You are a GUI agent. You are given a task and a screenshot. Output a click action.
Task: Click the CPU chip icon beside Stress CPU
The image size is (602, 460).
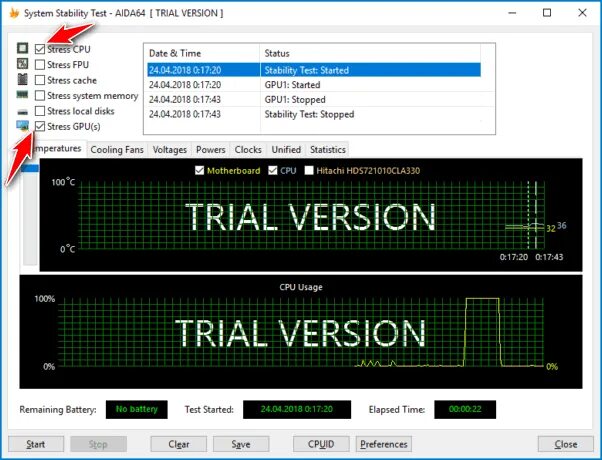23,48
